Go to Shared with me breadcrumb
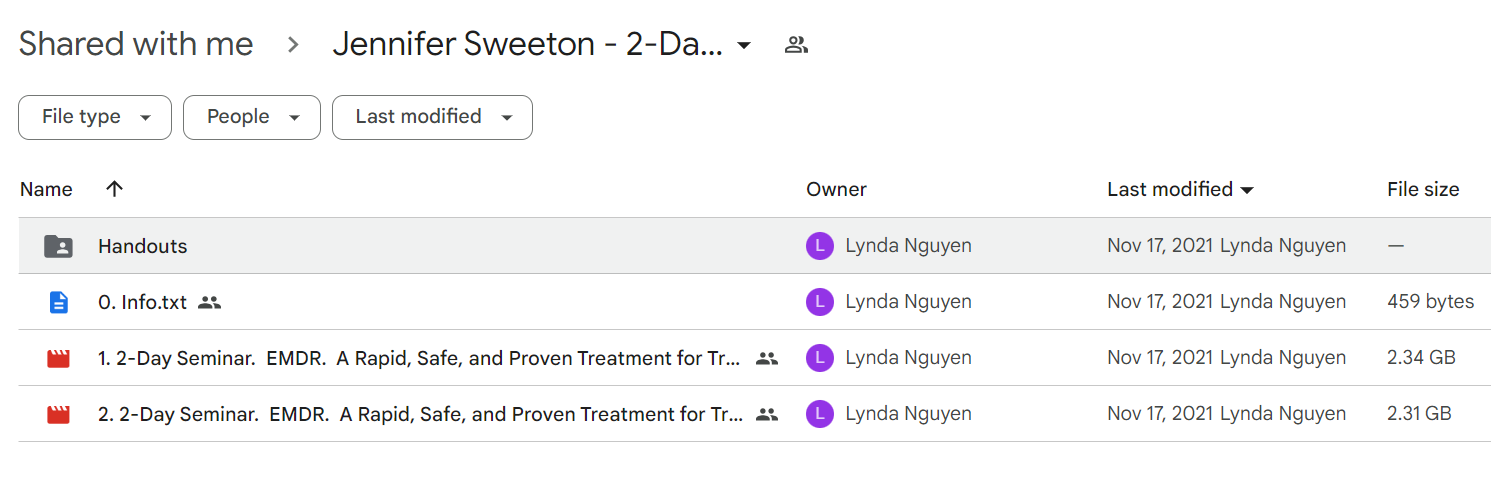1491x484 pixels. click(x=136, y=44)
